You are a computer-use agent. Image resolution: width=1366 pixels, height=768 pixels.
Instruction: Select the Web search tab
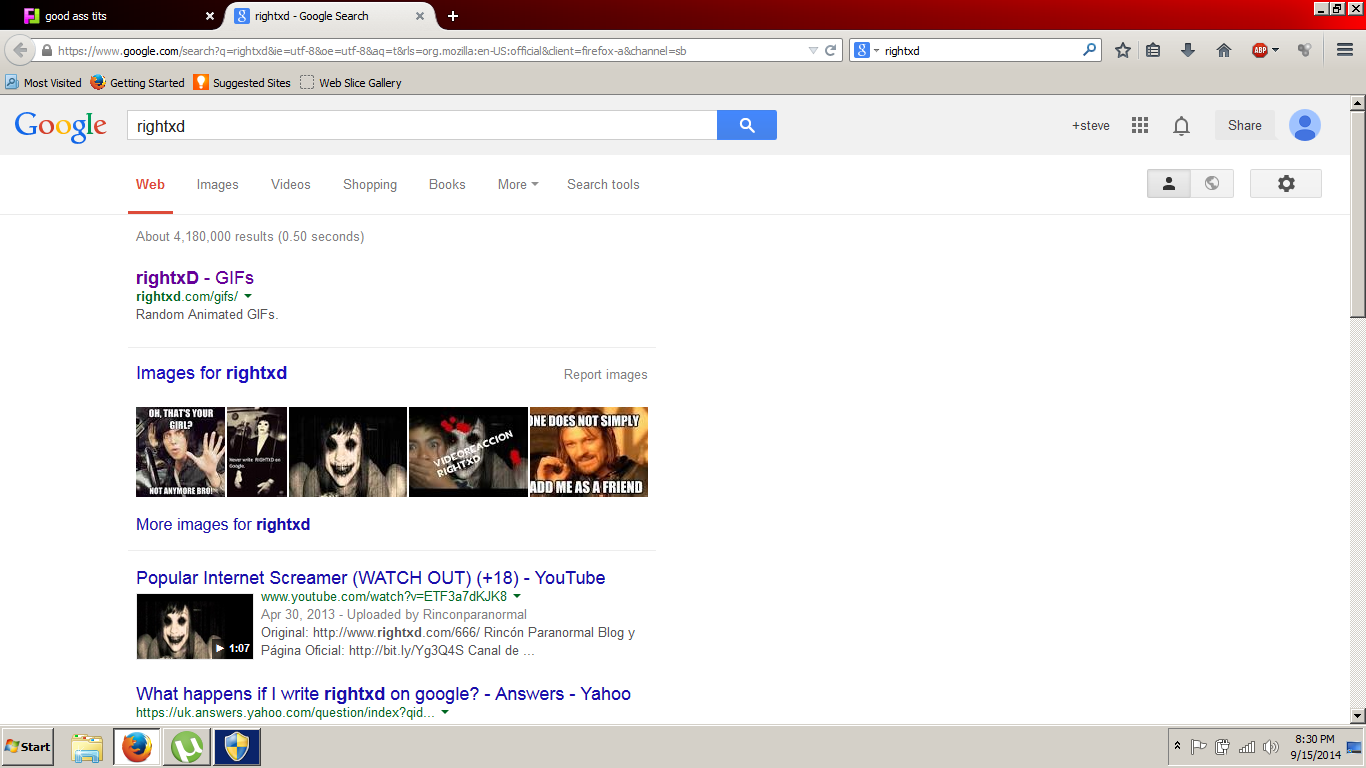(150, 184)
